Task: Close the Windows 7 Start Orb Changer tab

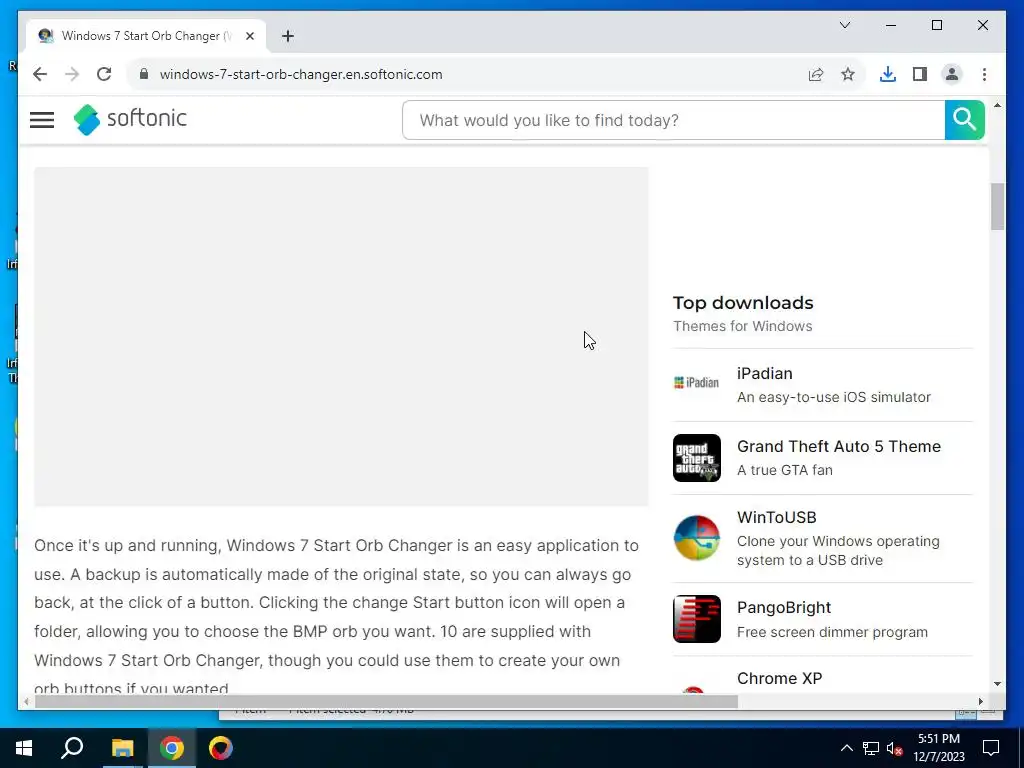Action: pyautogui.click(x=250, y=36)
